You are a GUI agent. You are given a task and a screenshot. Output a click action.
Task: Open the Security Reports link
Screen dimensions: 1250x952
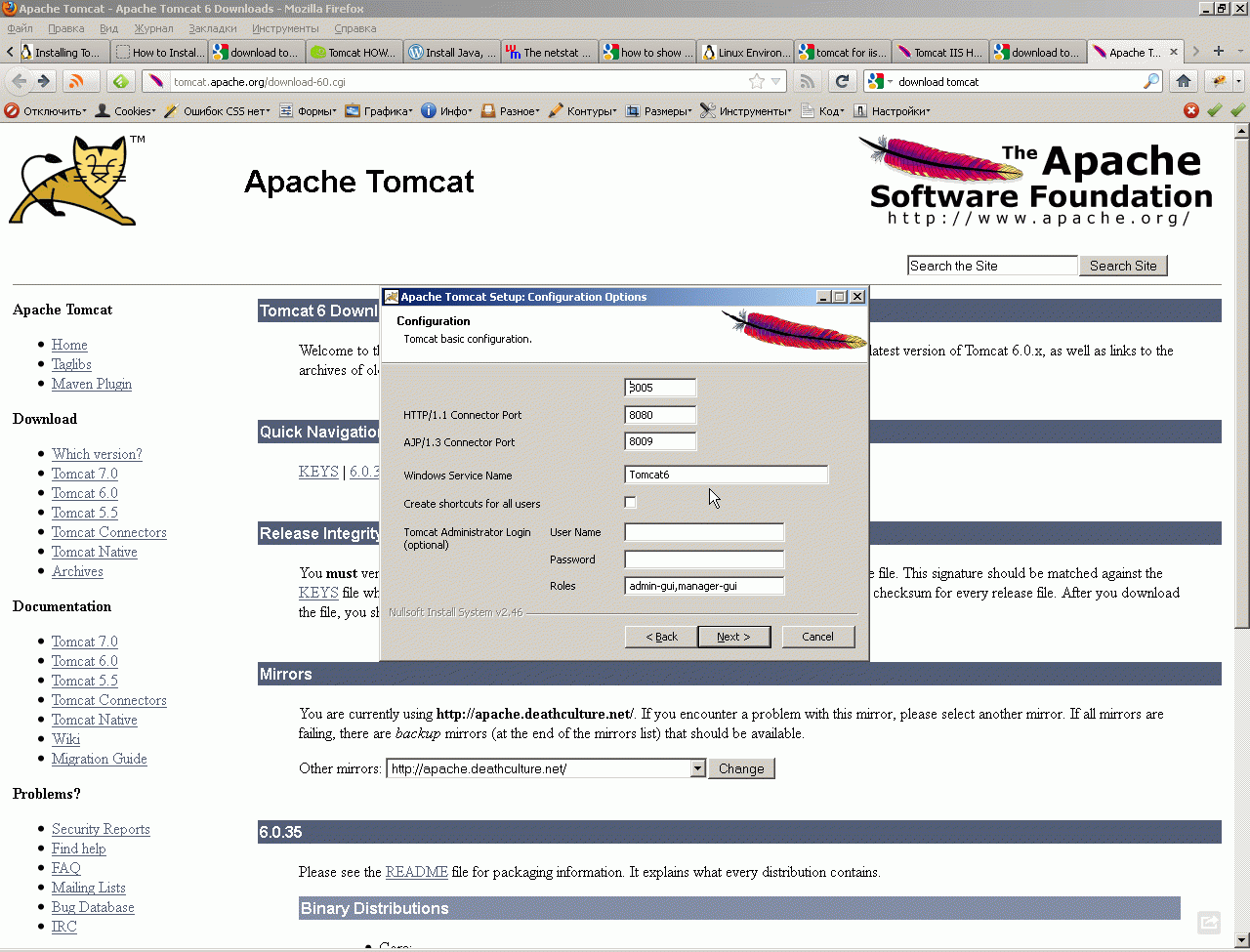click(x=101, y=829)
